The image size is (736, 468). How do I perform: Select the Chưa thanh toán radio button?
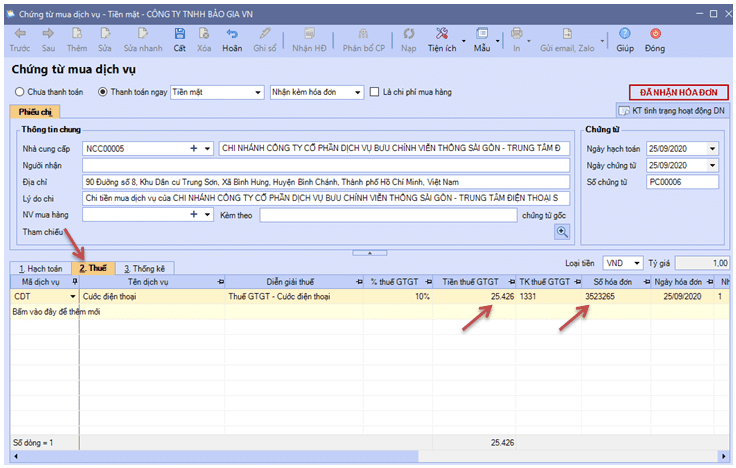[x=19, y=92]
